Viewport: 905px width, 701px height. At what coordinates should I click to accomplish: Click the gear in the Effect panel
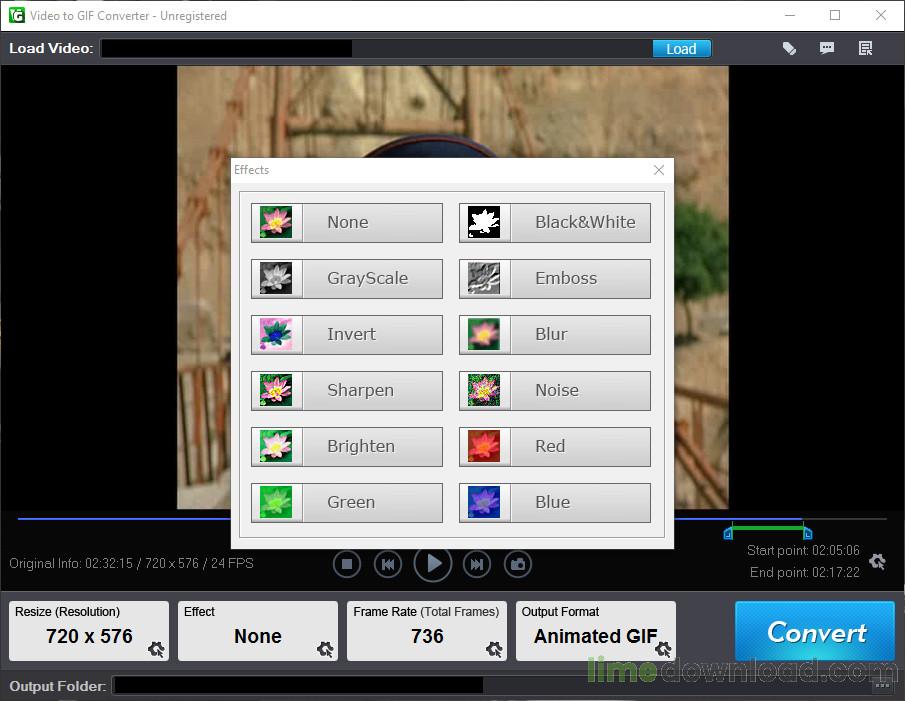point(325,649)
